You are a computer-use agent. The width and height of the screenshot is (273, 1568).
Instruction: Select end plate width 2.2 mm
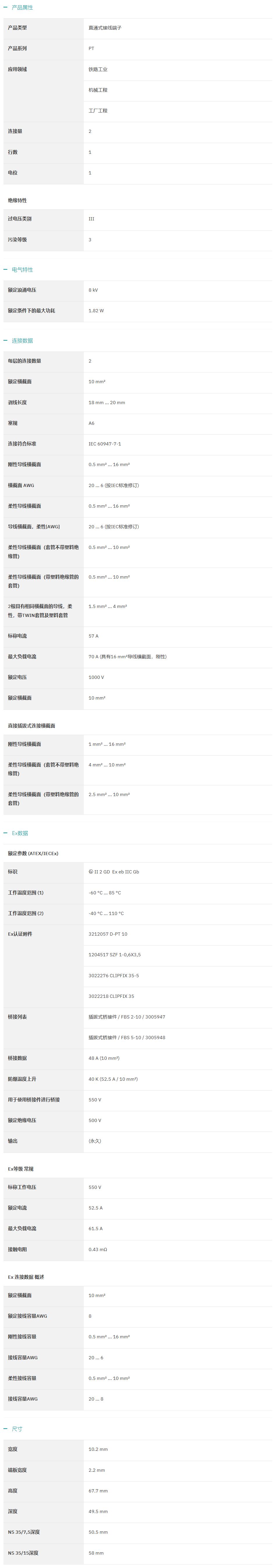[97, 1470]
